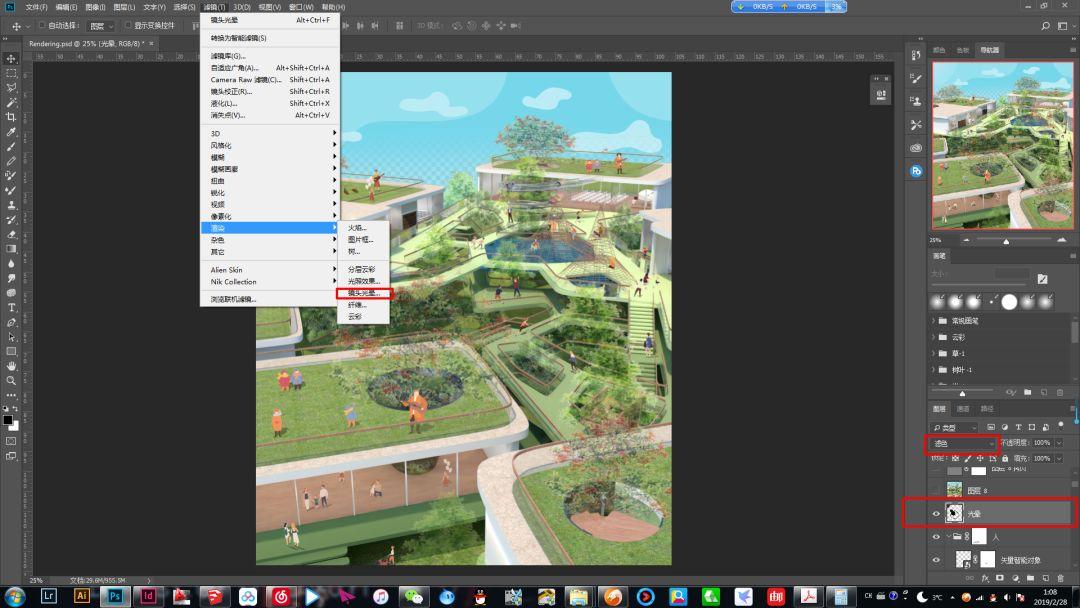Delete the selected layer with trash icon
The image size is (1080, 608).
[x=1061, y=578]
